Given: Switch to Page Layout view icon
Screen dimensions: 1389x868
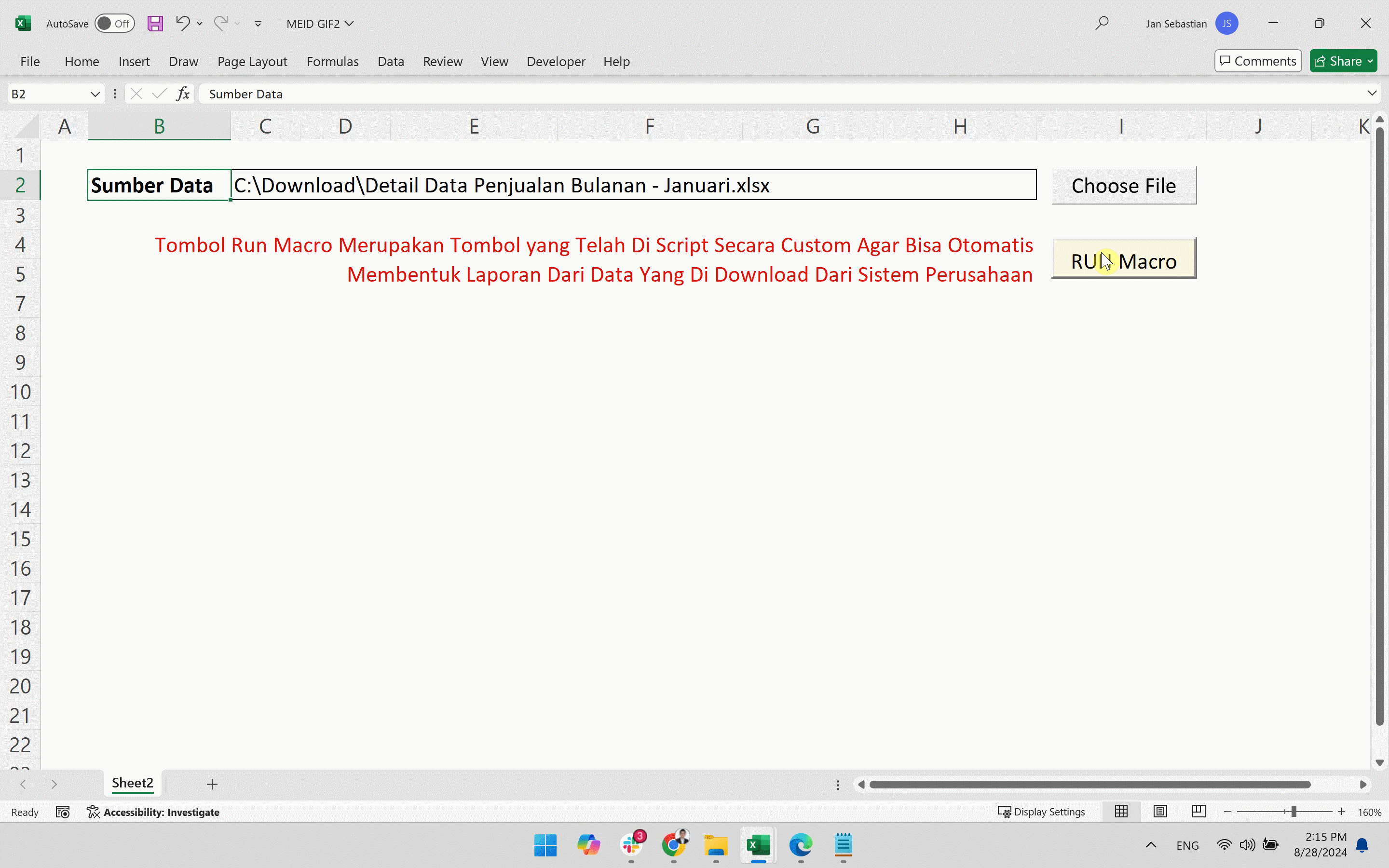Looking at the screenshot, I should click(1160, 811).
